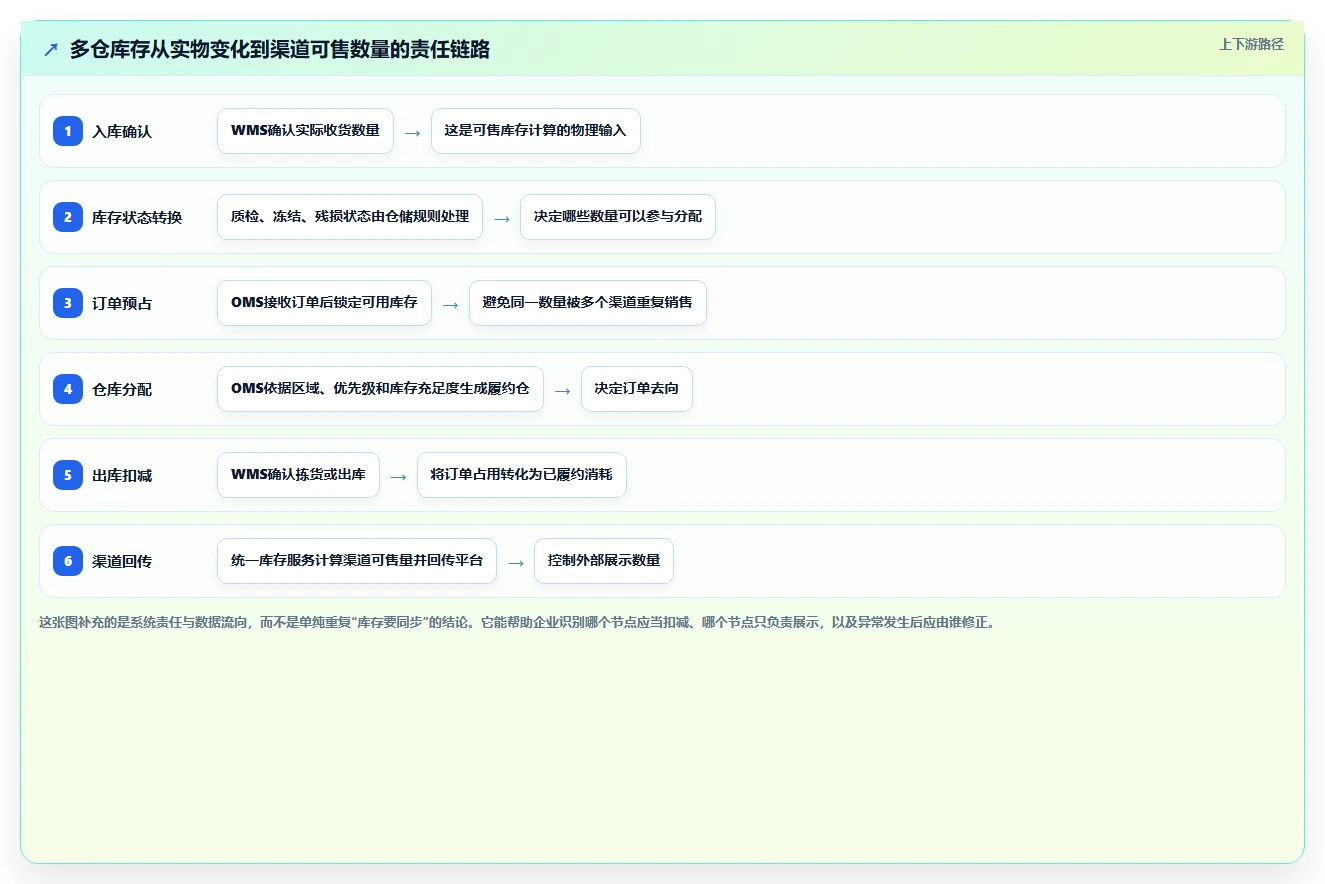Screen dimensions: 1325x884
Task: Click the arrow after 质检、冻结、残损状态由仓储规则处理
Action: tap(502, 218)
